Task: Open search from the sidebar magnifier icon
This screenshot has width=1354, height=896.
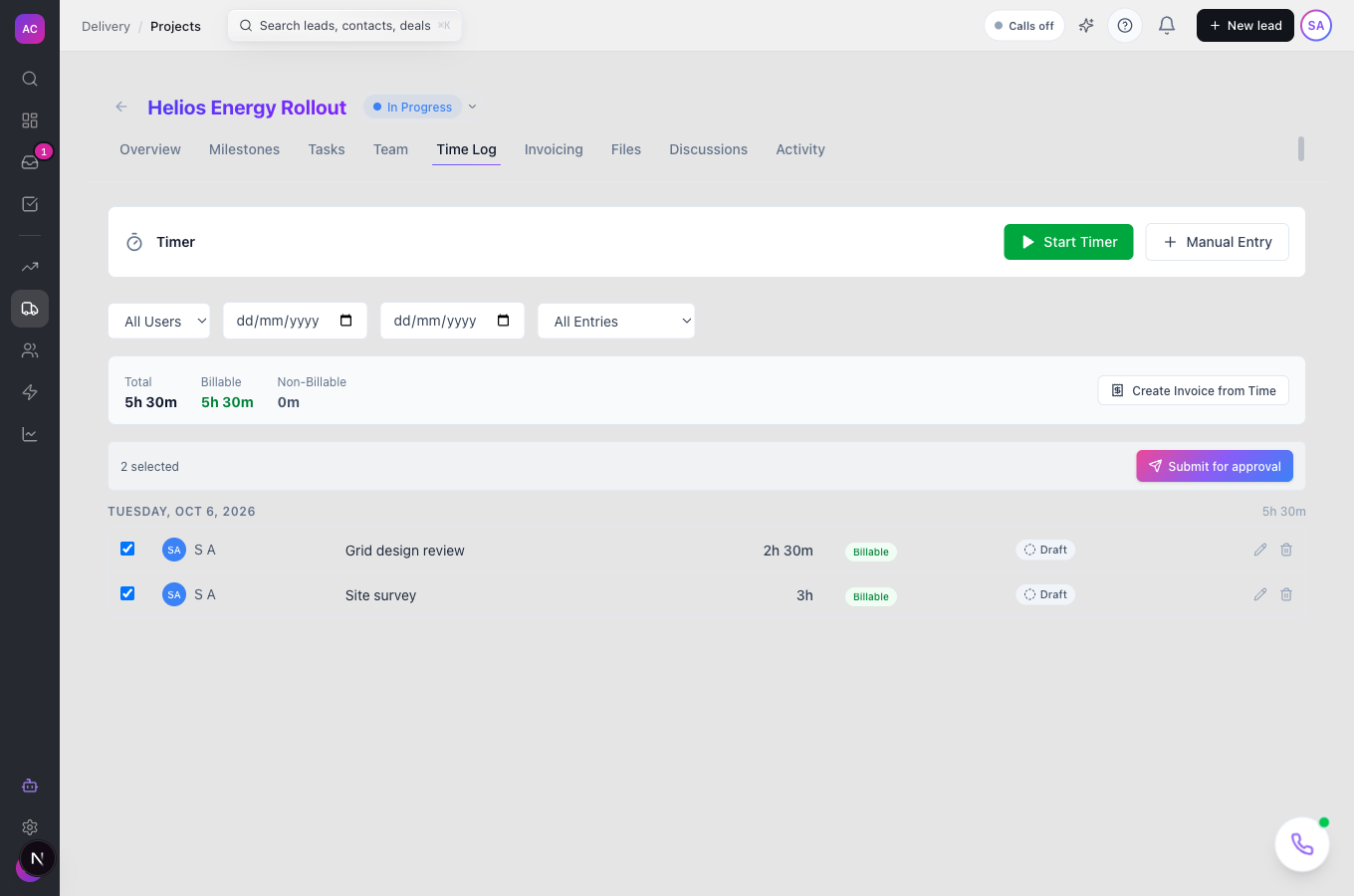Action: (x=30, y=79)
